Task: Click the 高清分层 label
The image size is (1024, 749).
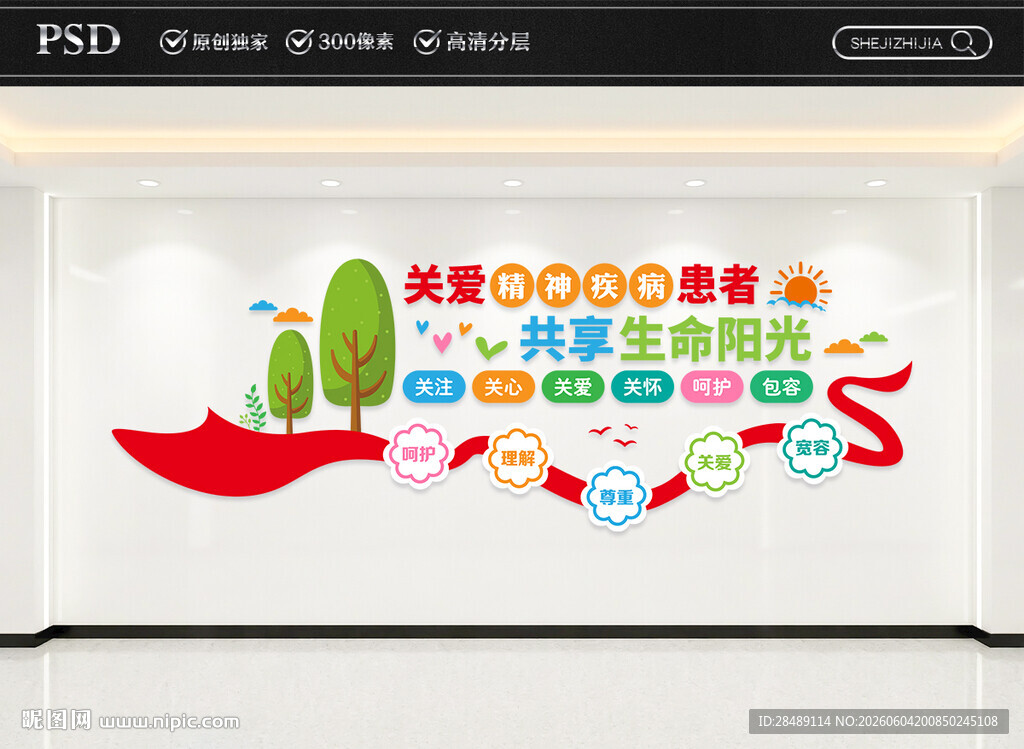Action: pos(488,42)
